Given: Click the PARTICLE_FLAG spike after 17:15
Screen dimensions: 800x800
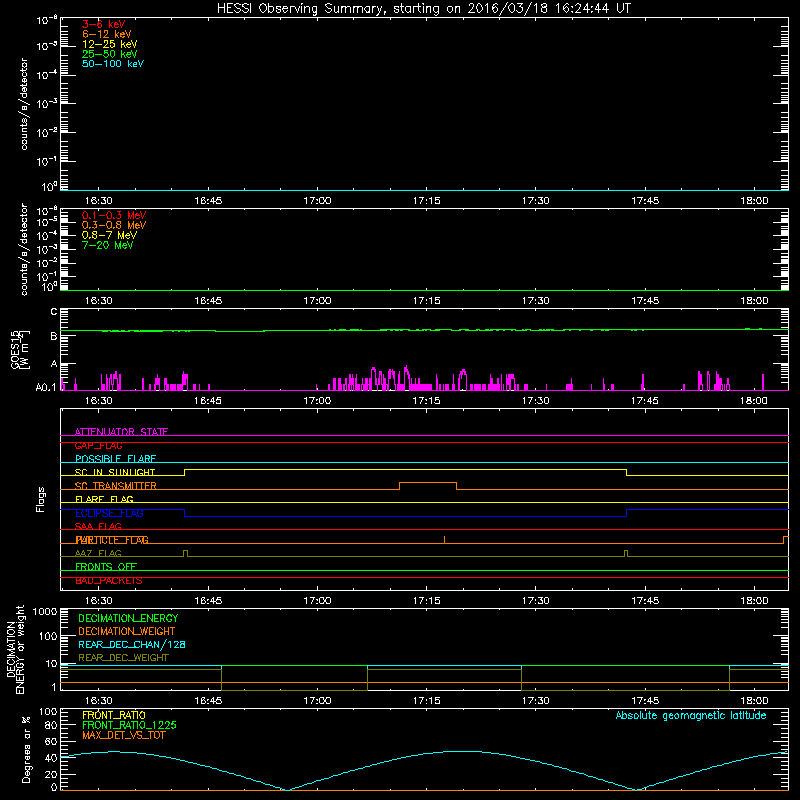Looking at the screenshot, I should tap(444, 540).
